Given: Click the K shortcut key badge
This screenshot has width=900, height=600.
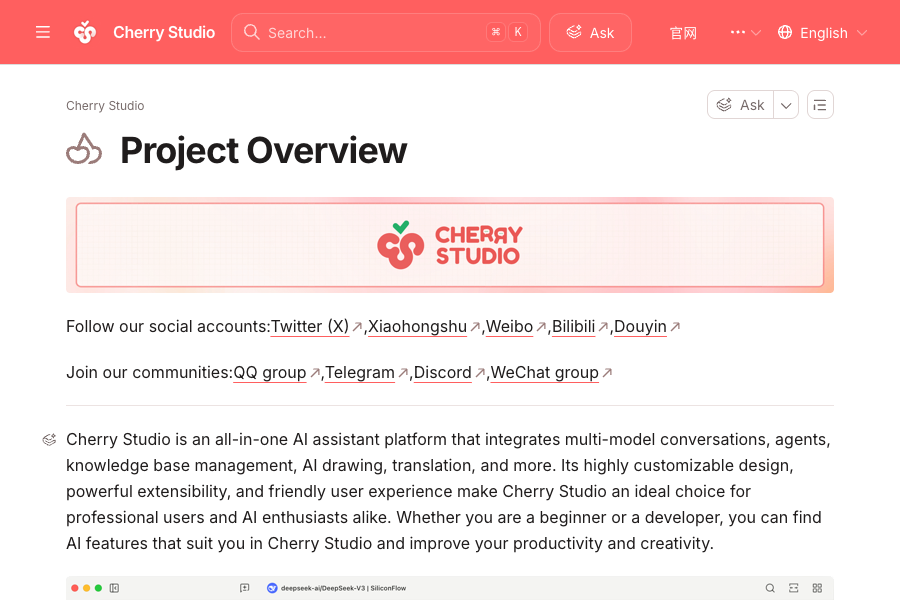Looking at the screenshot, I should pos(518,32).
